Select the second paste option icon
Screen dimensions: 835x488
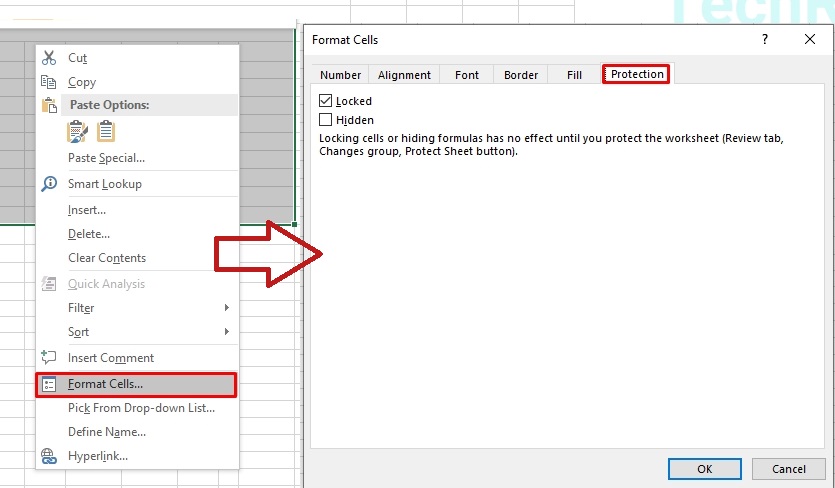106,131
